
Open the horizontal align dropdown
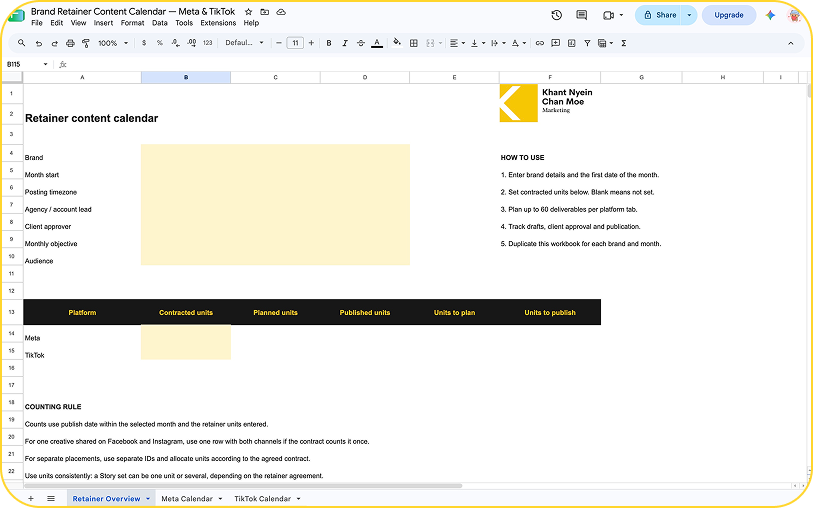(x=457, y=43)
